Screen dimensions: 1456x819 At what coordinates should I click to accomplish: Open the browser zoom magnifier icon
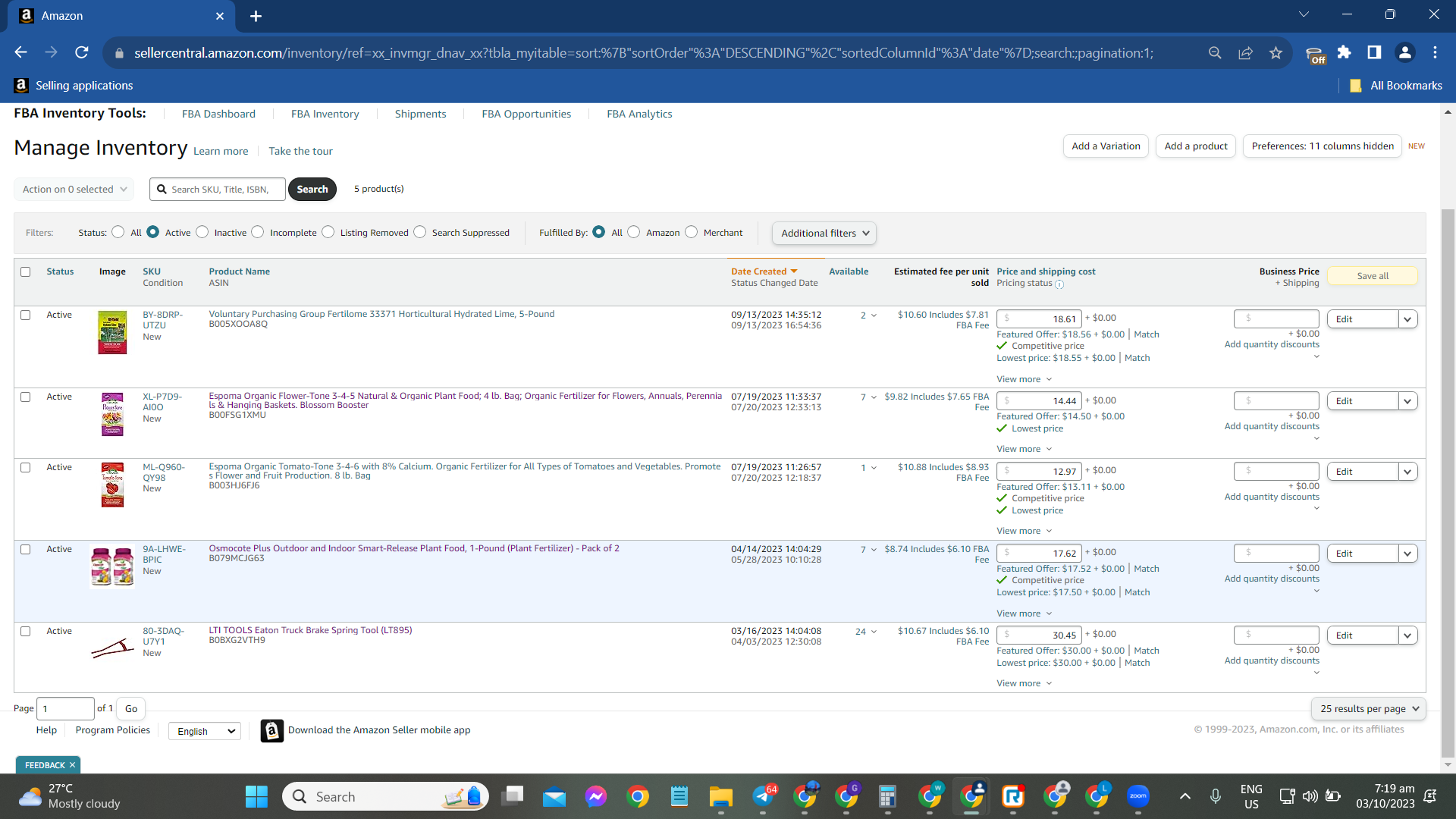click(x=1215, y=52)
